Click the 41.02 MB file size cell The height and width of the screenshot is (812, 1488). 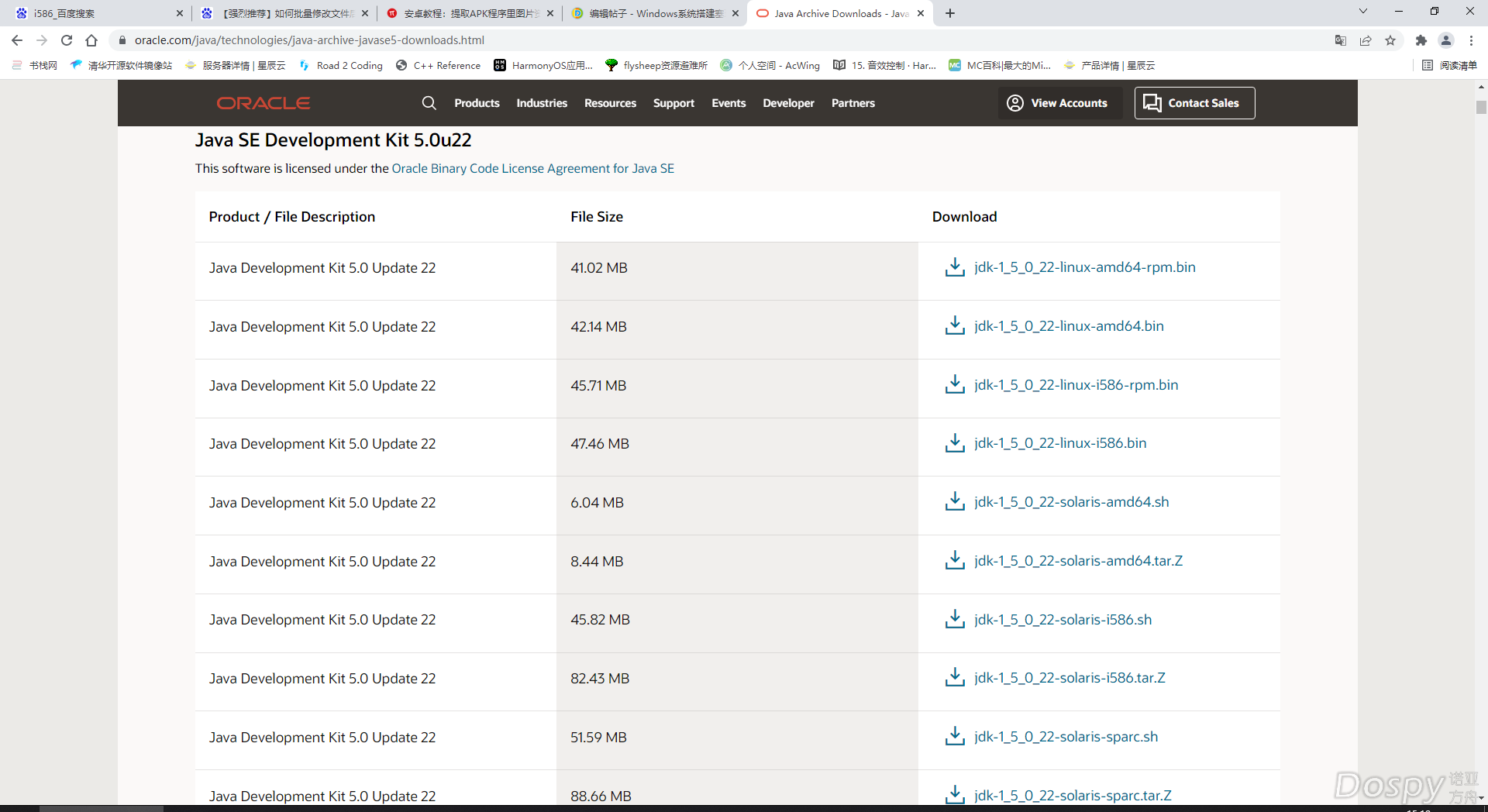(x=737, y=271)
